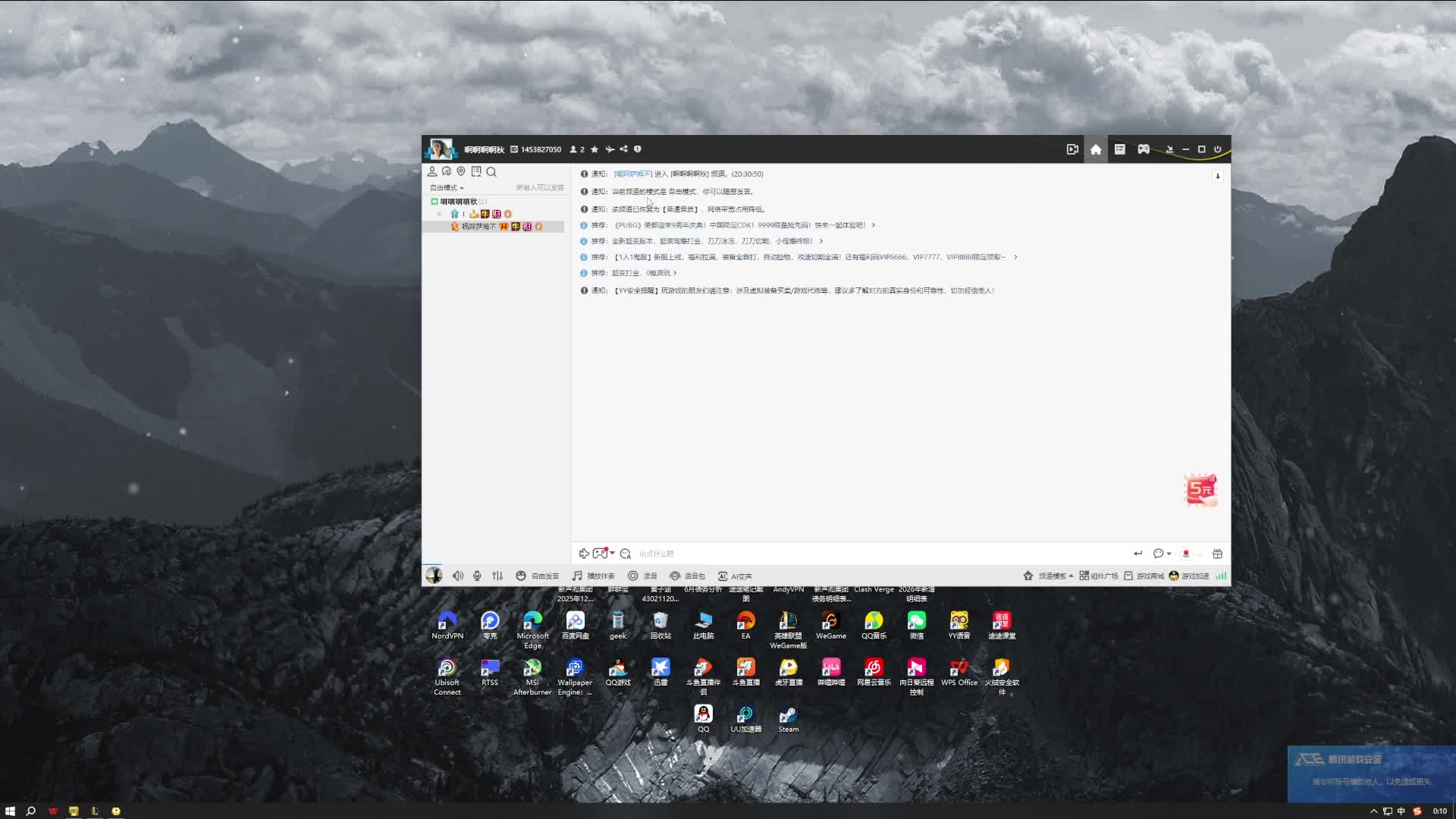Image resolution: width=1456 pixels, height=819 pixels.
Task: Mute the speaker in bottom toolbar
Action: point(458,576)
